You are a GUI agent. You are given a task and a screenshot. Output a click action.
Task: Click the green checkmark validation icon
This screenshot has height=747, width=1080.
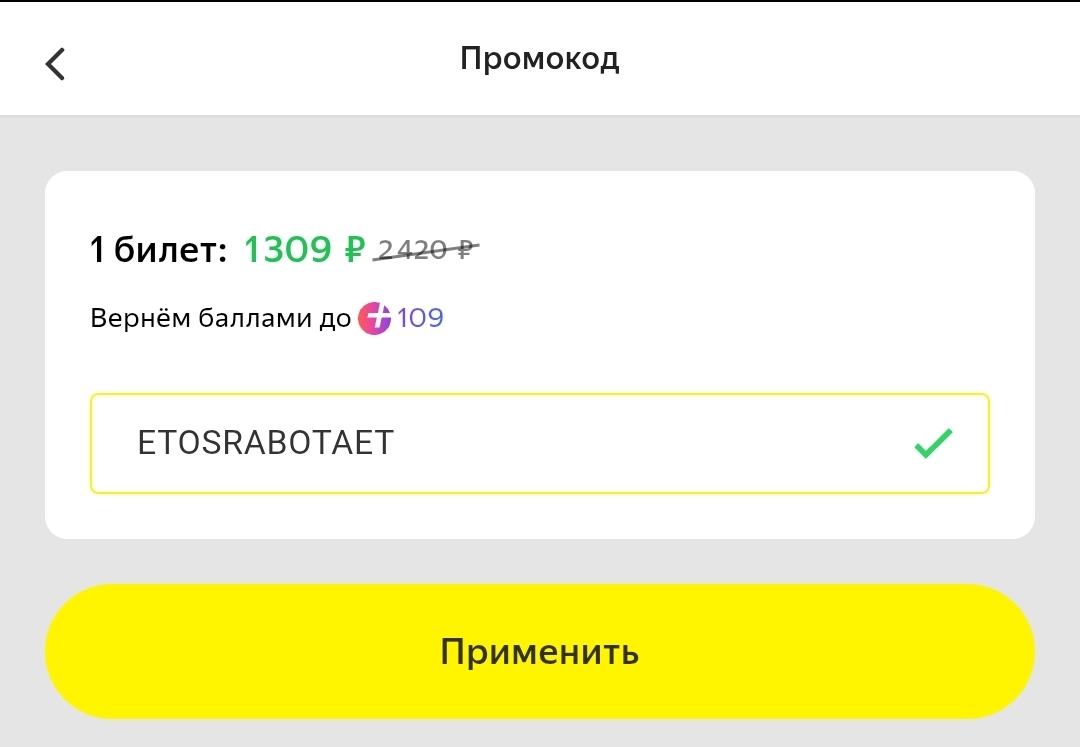click(x=935, y=443)
